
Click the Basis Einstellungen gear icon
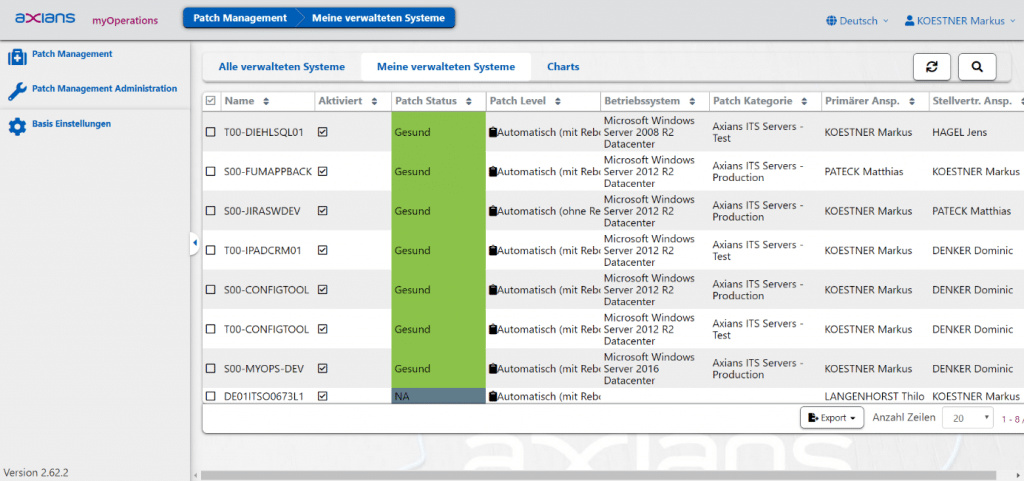(x=16, y=126)
